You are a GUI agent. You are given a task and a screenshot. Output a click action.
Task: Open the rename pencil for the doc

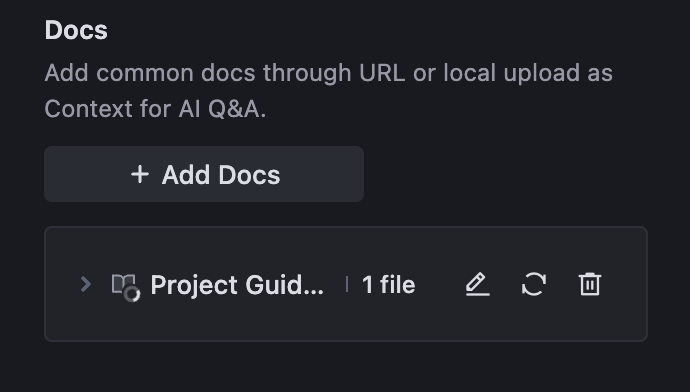pyautogui.click(x=478, y=284)
